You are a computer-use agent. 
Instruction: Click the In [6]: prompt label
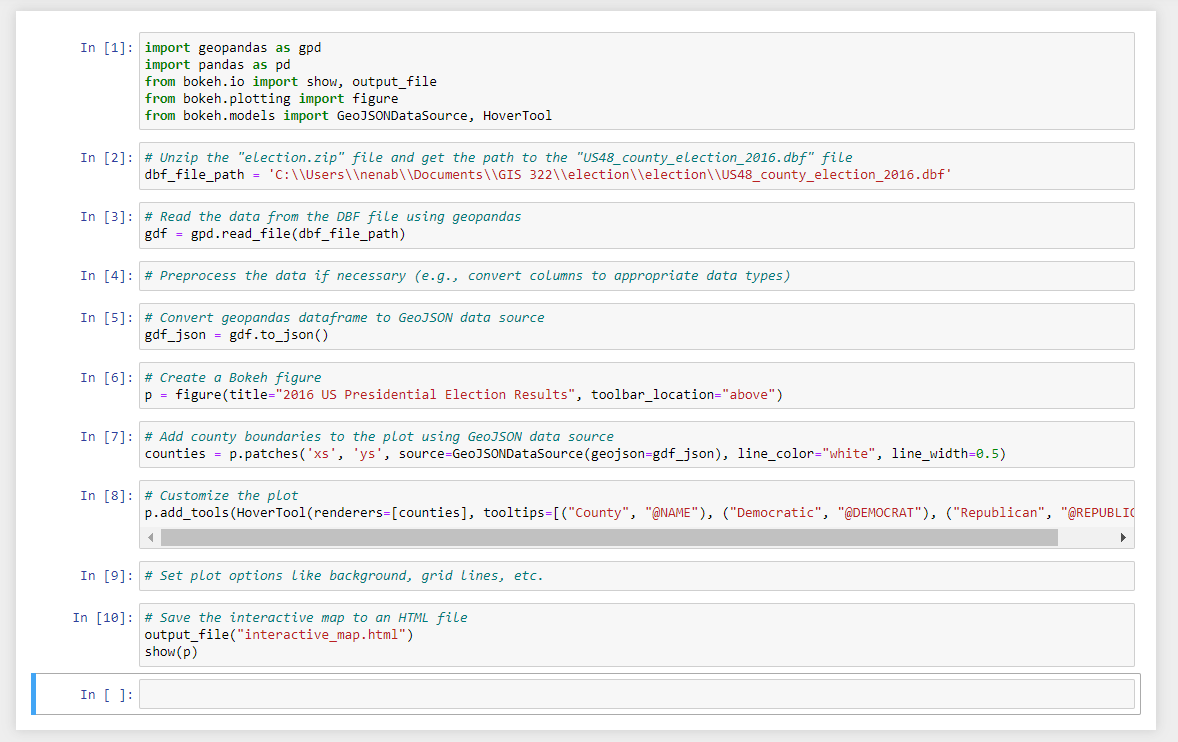[x=107, y=378]
